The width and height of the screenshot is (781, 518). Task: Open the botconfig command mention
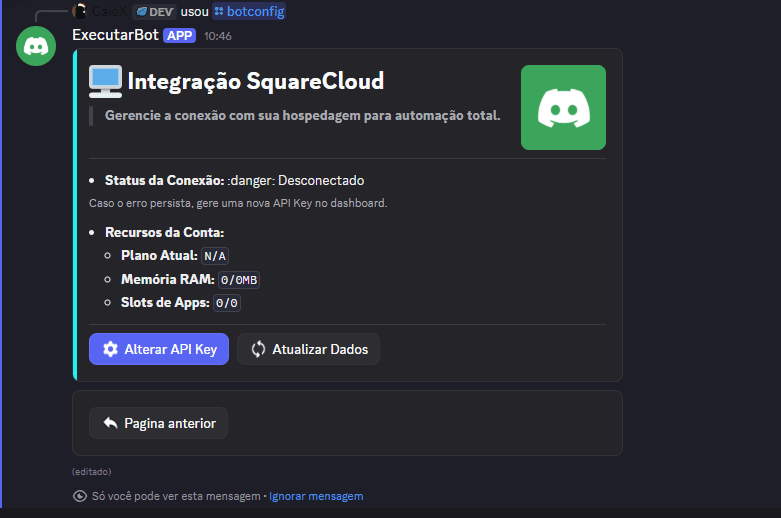pyautogui.click(x=249, y=11)
